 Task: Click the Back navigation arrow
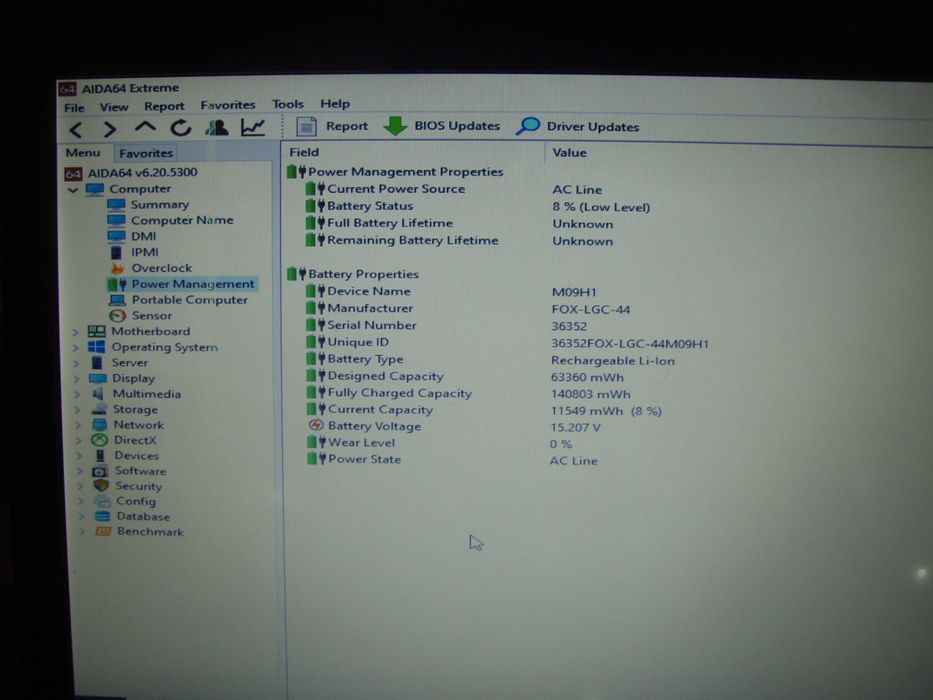(76, 130)
